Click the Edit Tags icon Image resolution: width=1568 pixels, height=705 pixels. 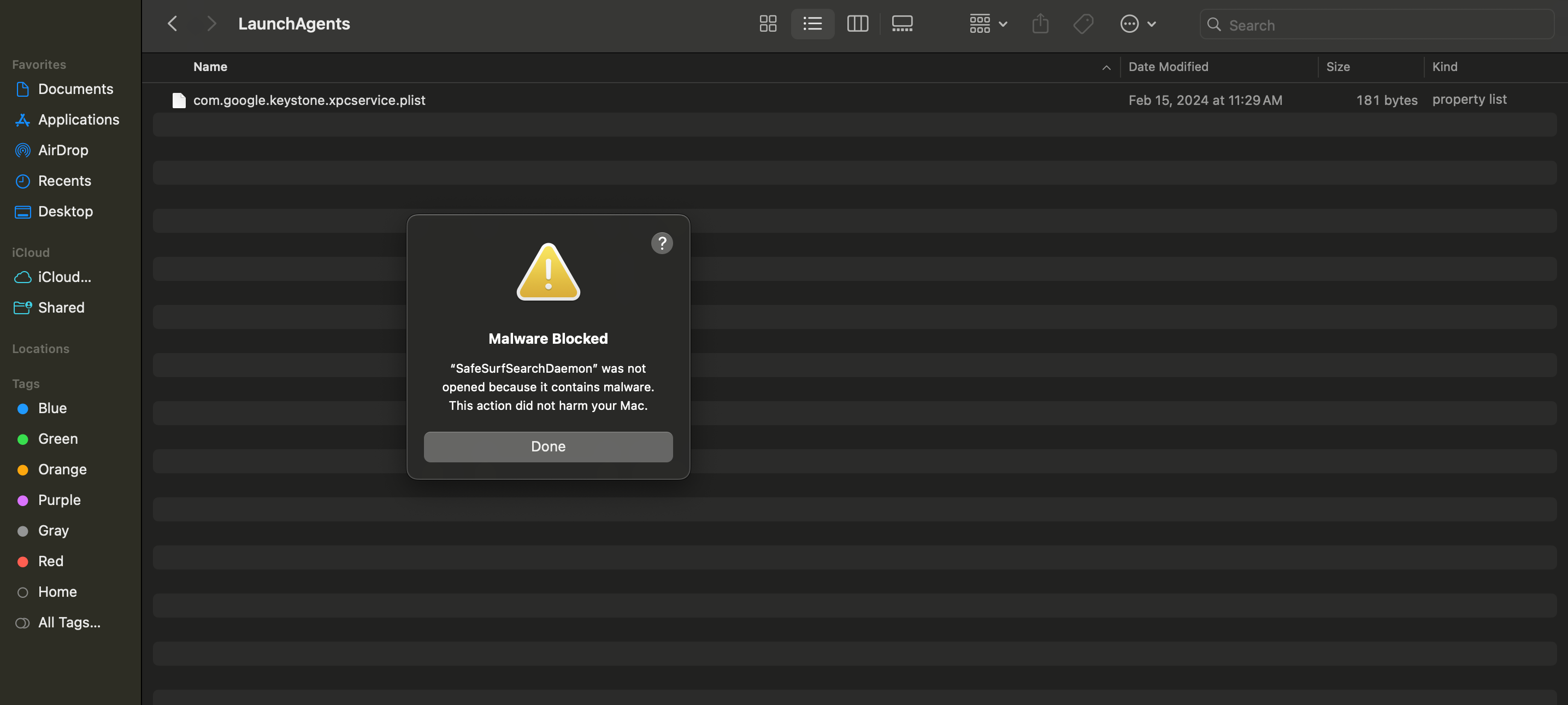tap(1083, 23)
